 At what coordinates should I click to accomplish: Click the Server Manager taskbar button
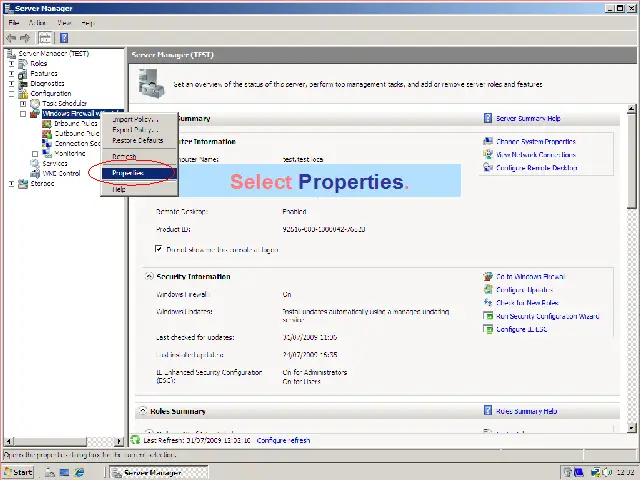(159, 473)
